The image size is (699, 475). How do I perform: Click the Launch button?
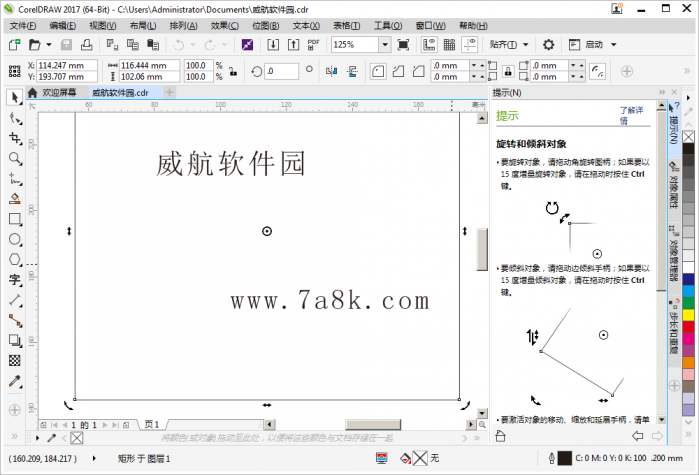point(587,45)
